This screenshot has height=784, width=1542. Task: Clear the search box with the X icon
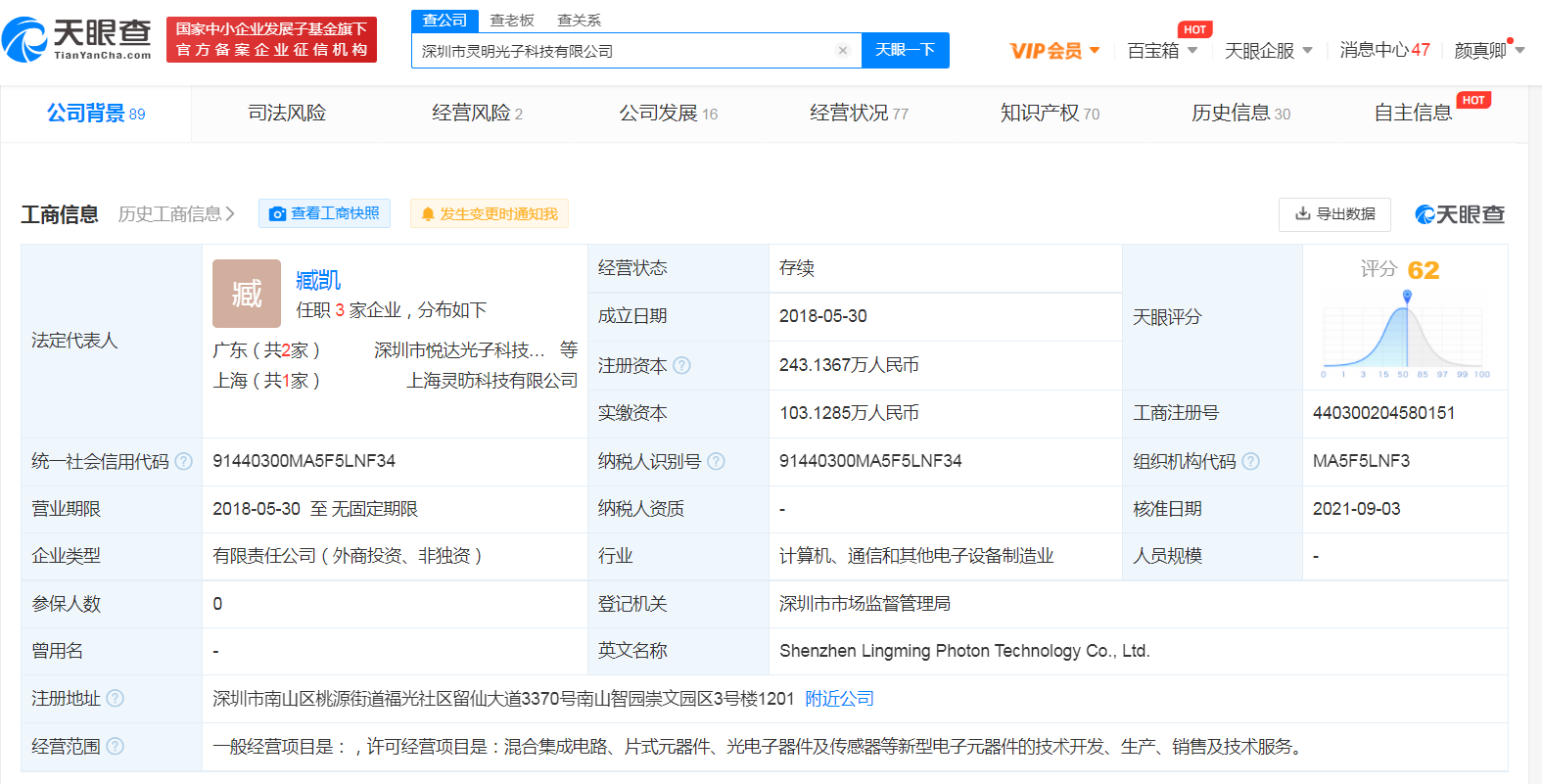coord(842,51)
